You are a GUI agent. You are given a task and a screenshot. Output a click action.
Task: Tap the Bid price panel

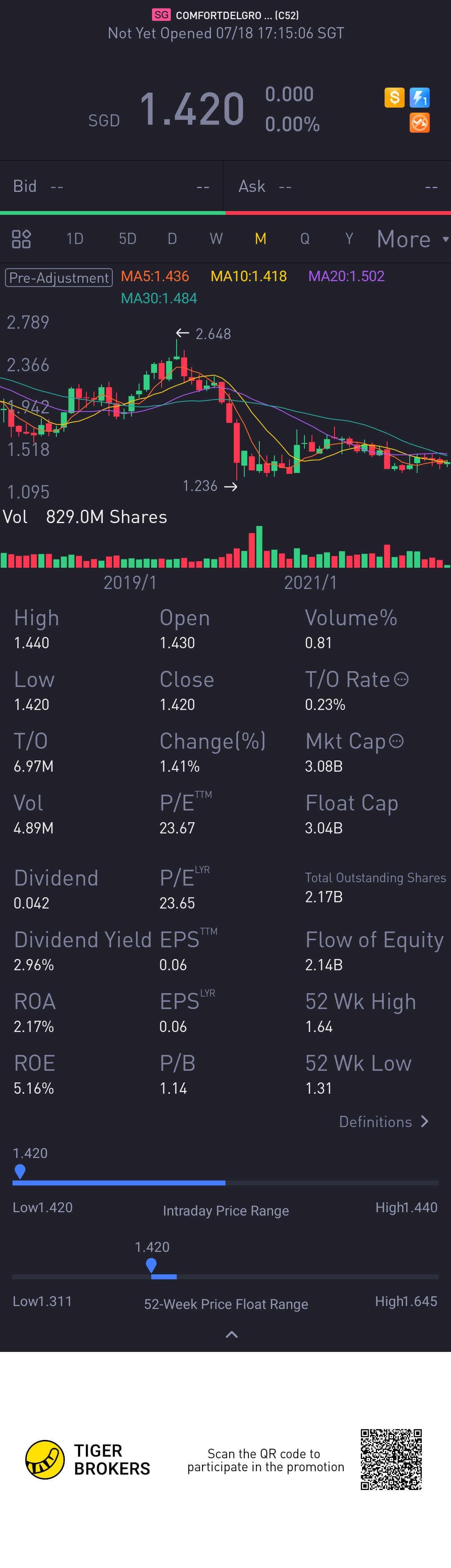(111, 186)
